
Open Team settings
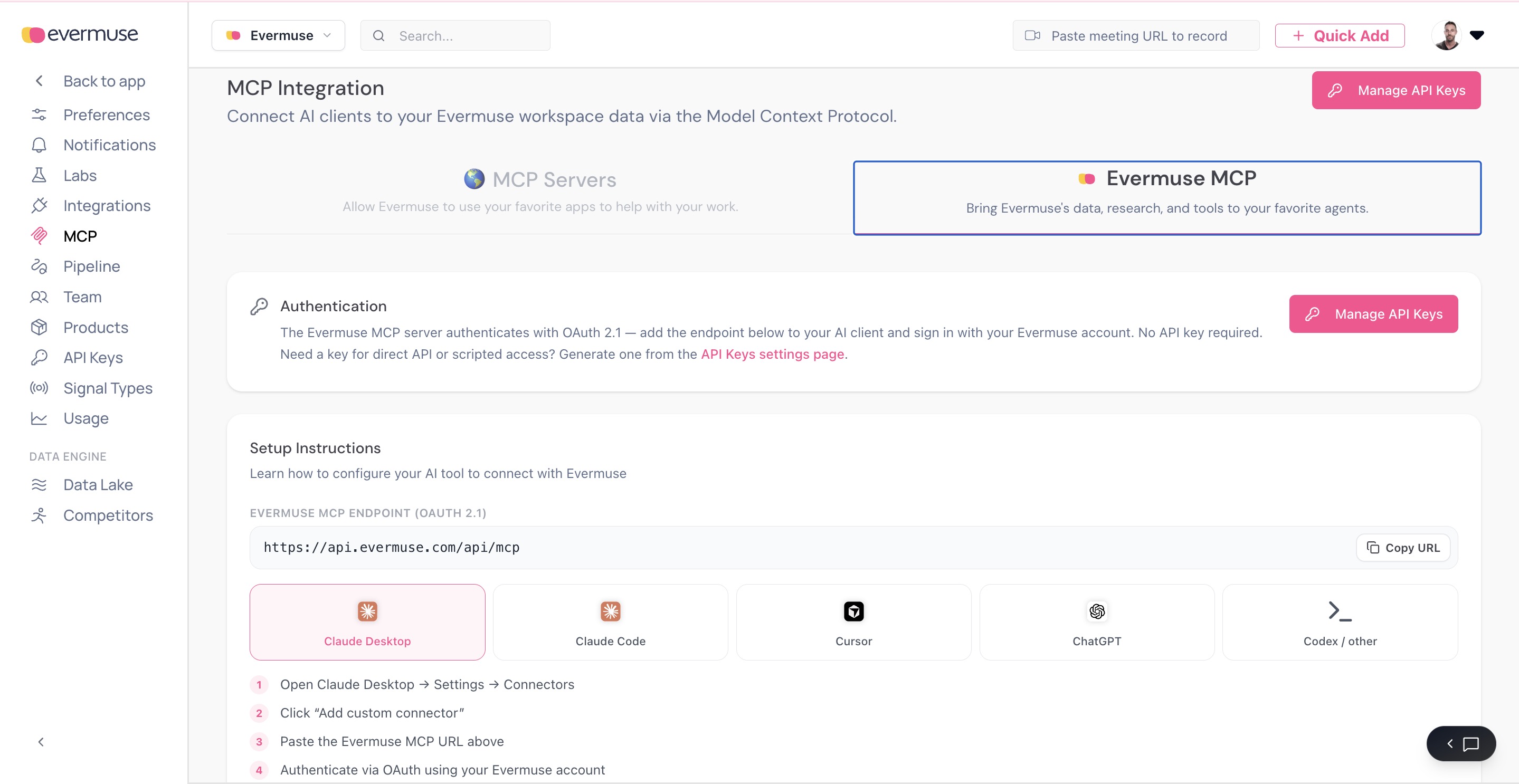tap(82, 297)
